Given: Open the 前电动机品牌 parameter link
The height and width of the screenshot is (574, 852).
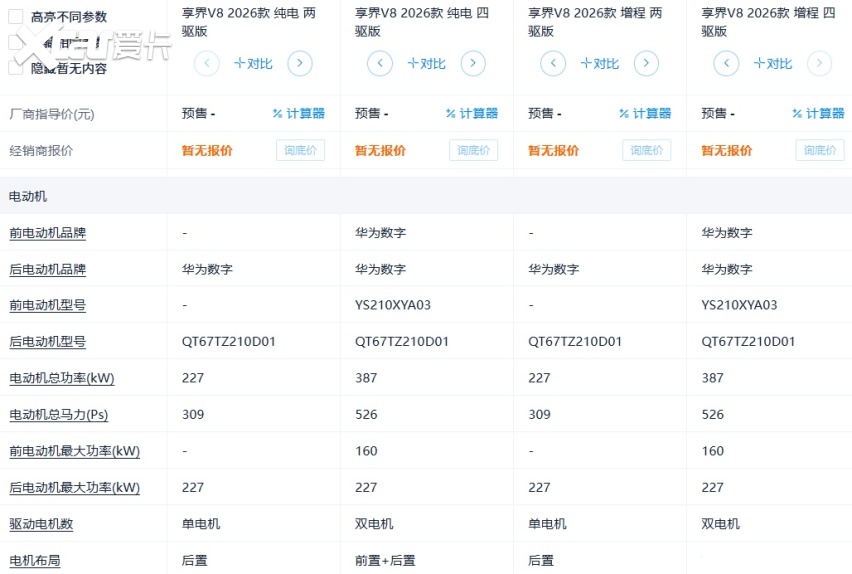Looking at the screenshot, I should pos(48,233).
